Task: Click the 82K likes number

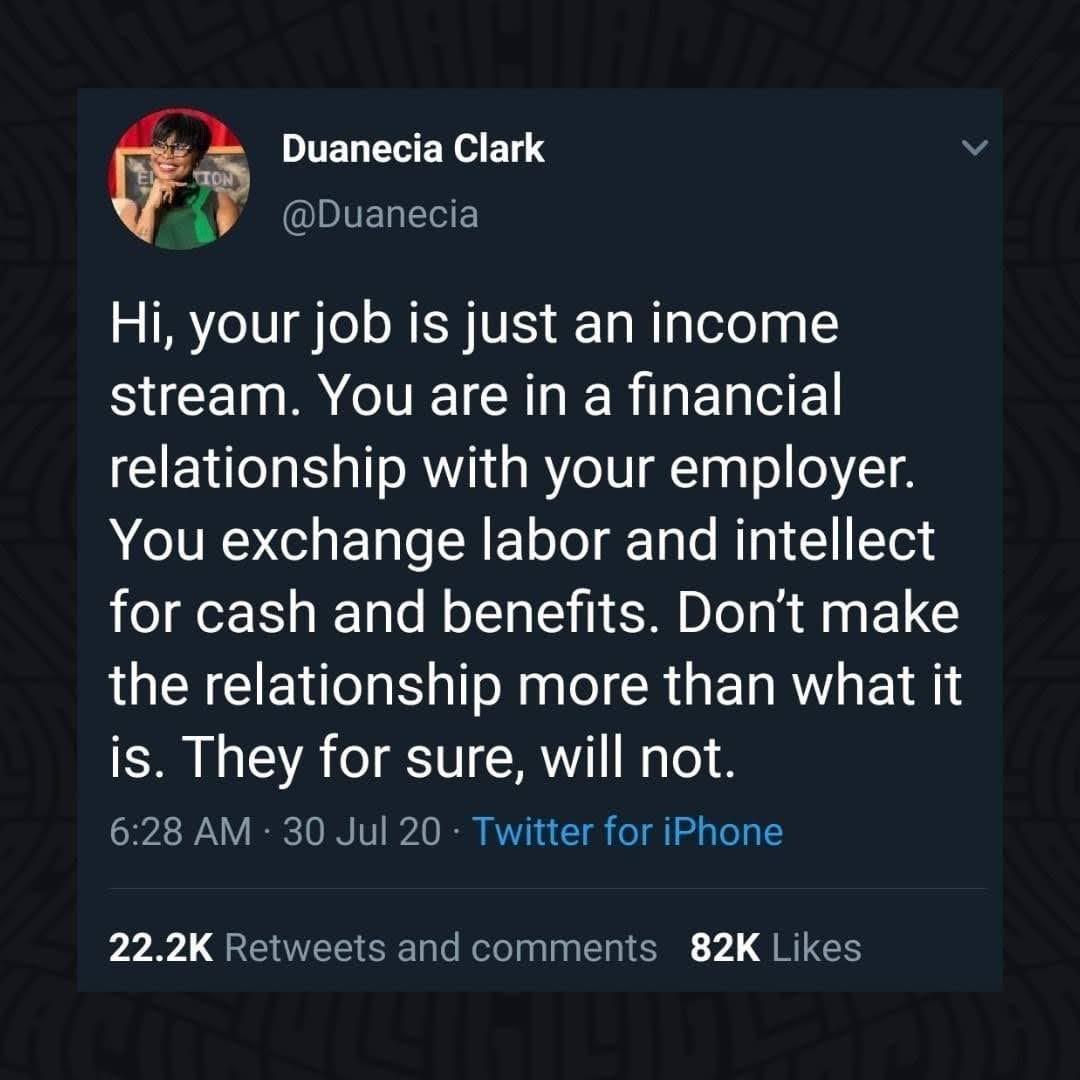Action: pyautogui.click(x=725, y=947)
